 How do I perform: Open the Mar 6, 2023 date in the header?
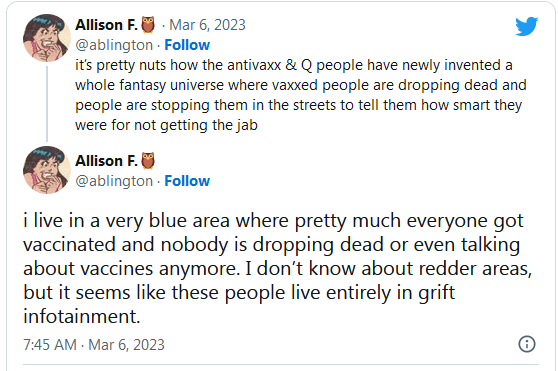coord(207,25)
